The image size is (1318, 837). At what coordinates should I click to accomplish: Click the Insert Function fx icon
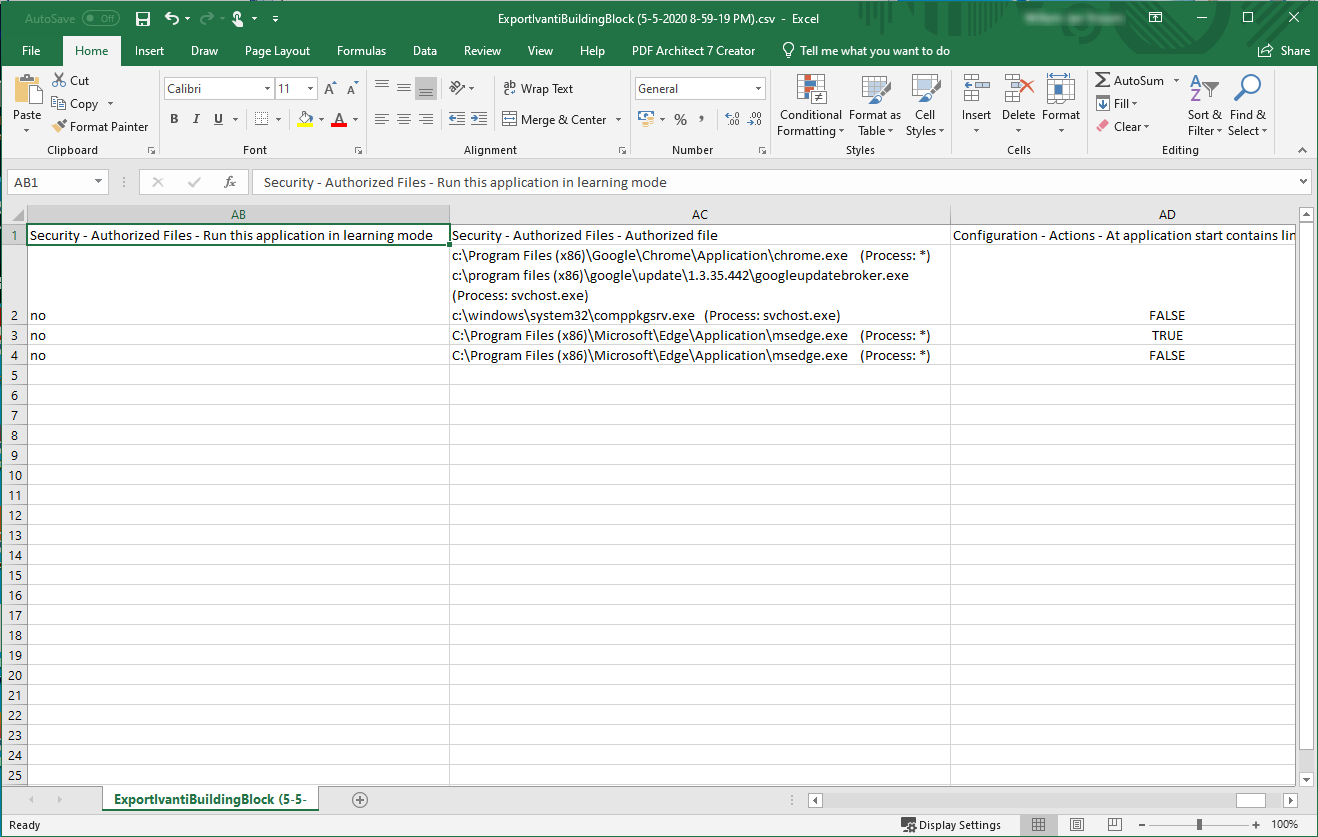click(x=230, y=182)
